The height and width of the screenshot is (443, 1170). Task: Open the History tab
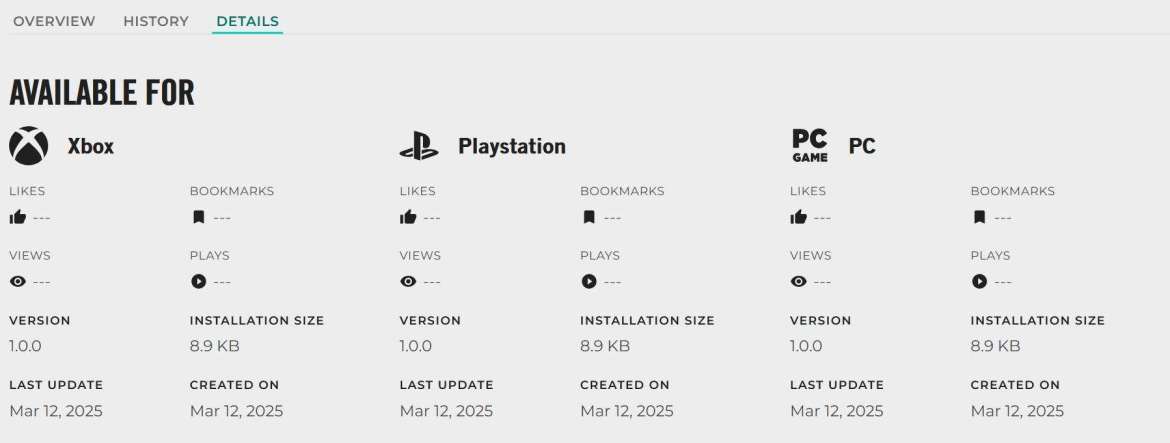point(156,21)
